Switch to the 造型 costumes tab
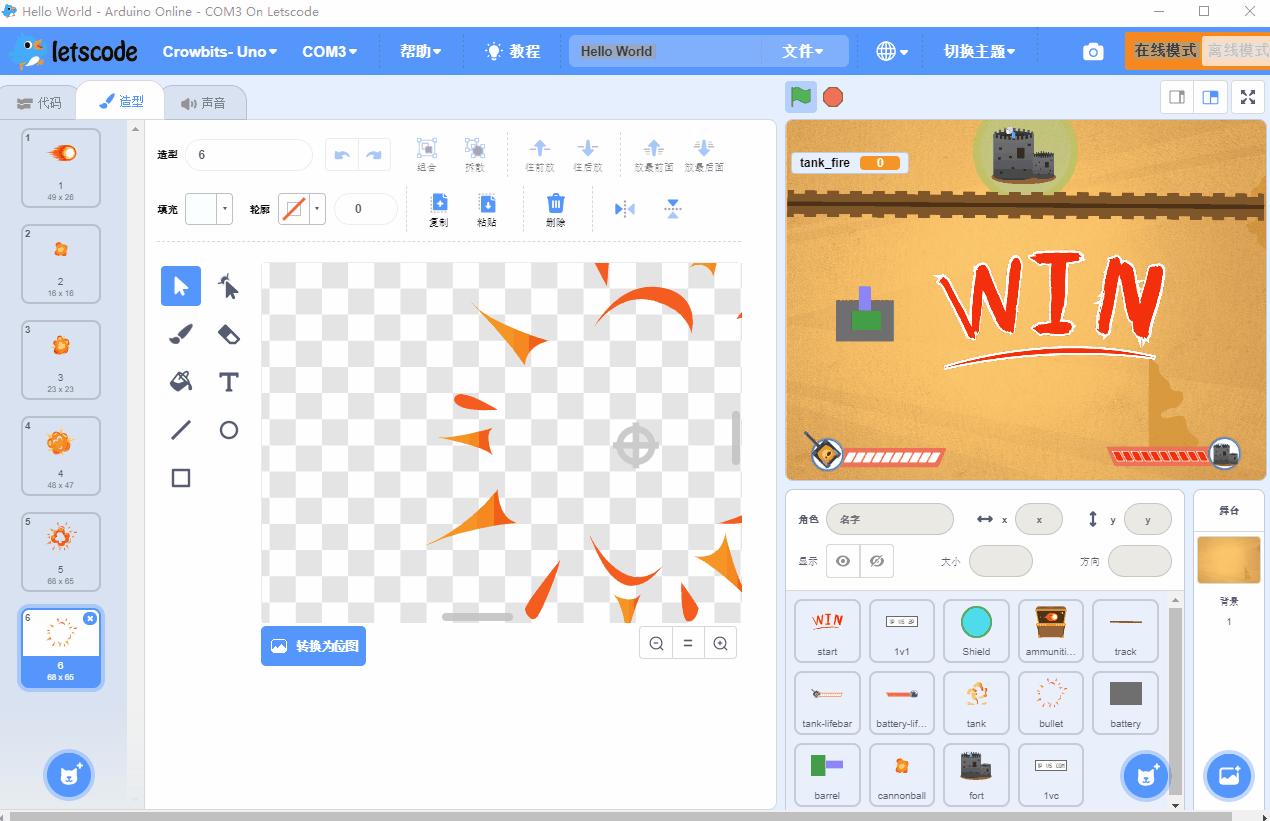Image resolution: width=1270 pixels, height=821 pixels. pos(121,102)
